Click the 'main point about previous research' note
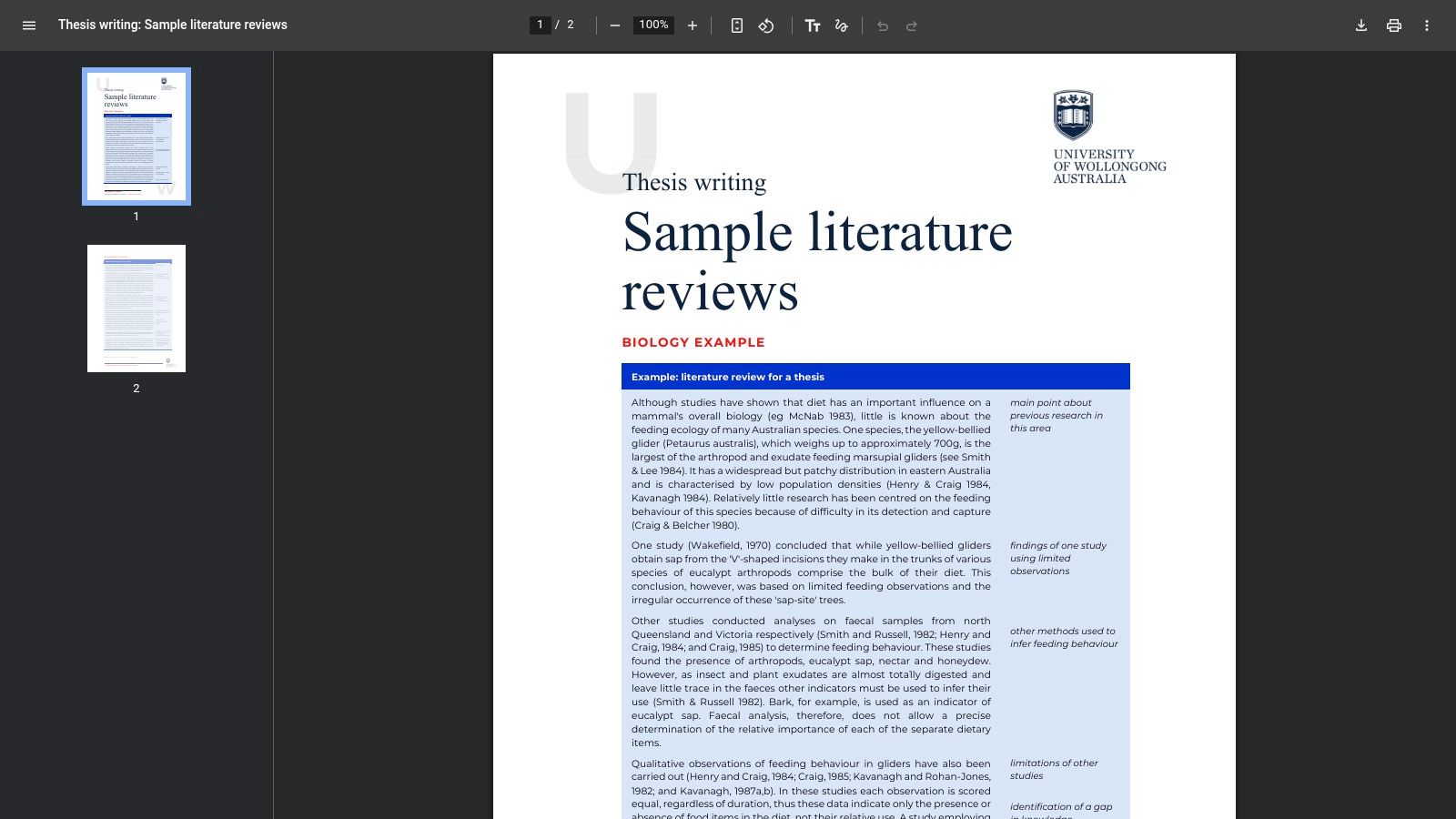The height and width of the screenshot is (819, 1456). pos(1057,415)
